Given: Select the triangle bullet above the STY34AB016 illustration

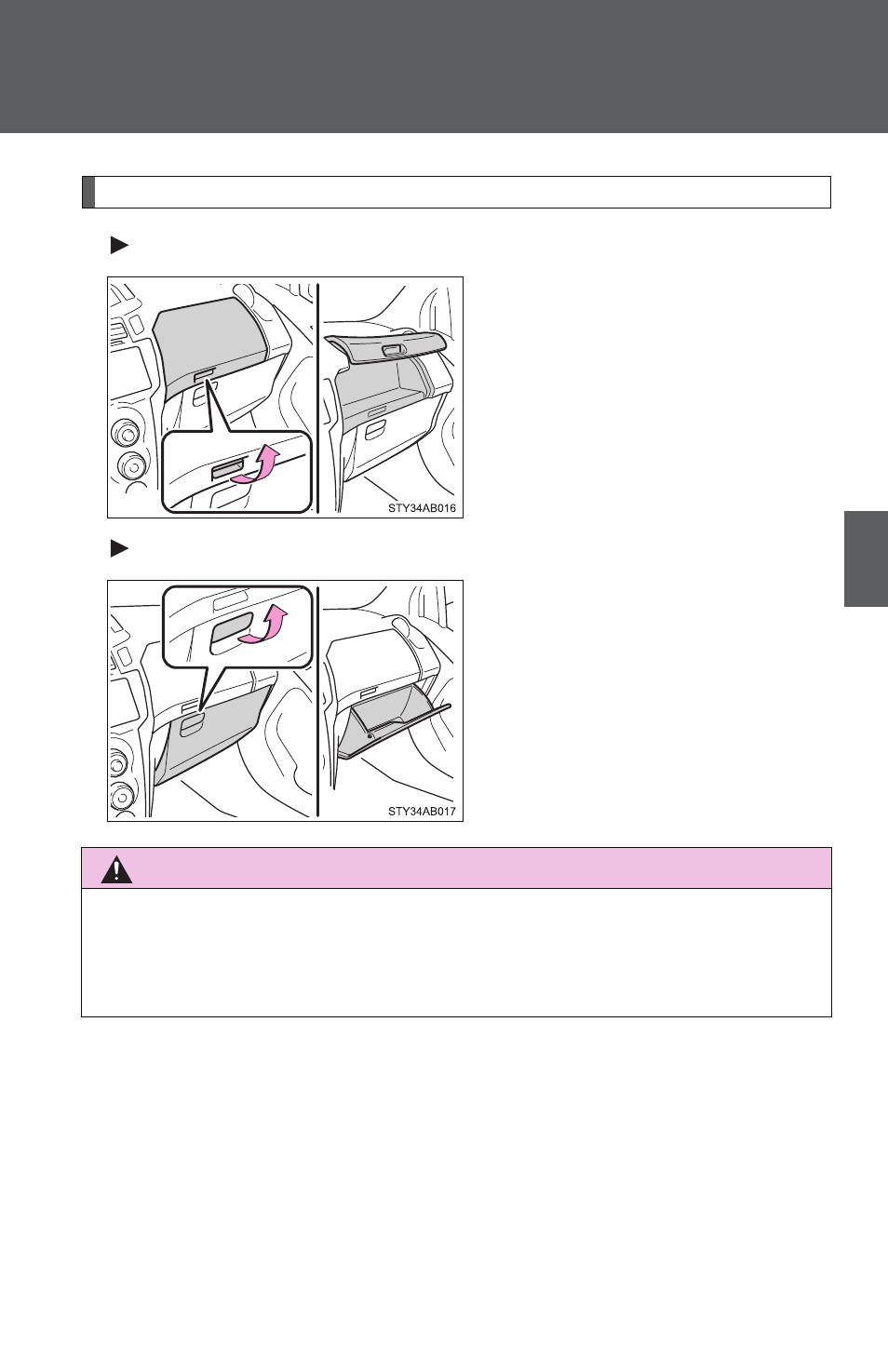Looking at the screenshot, I should click(119, 246).
